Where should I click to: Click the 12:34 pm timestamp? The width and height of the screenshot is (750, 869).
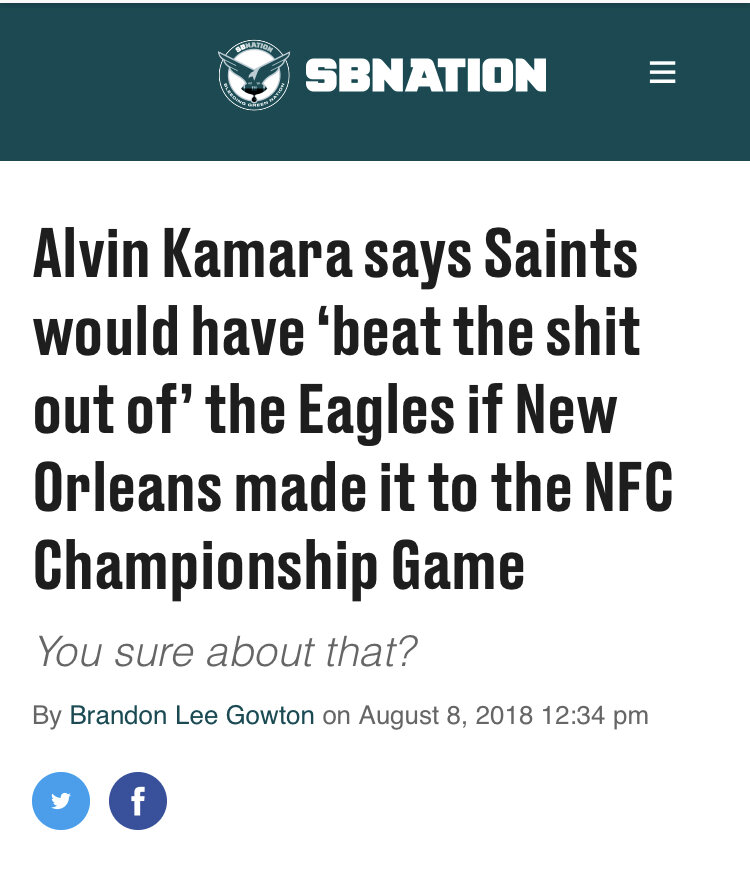594,716
